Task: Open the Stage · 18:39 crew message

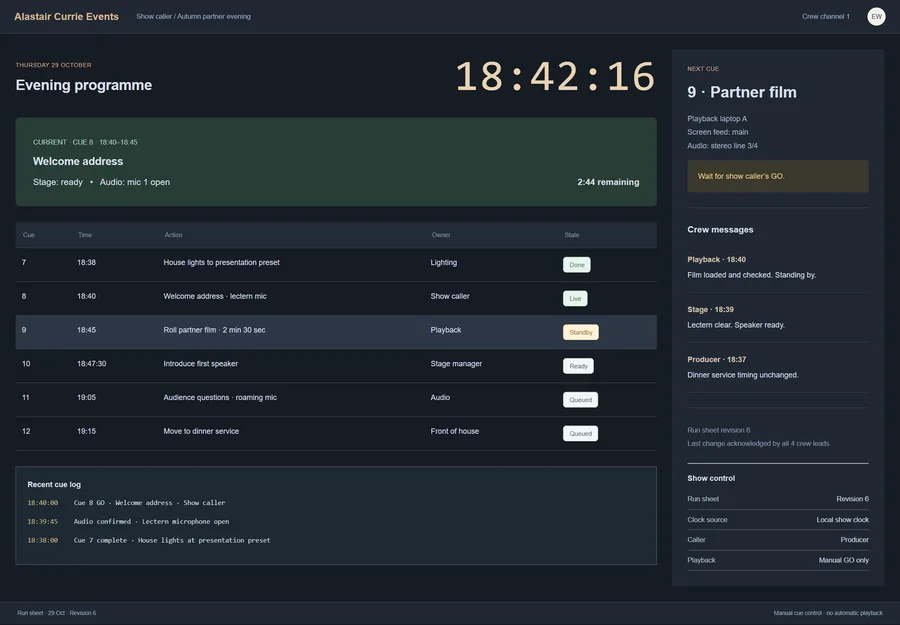Action: coord(778,317)
